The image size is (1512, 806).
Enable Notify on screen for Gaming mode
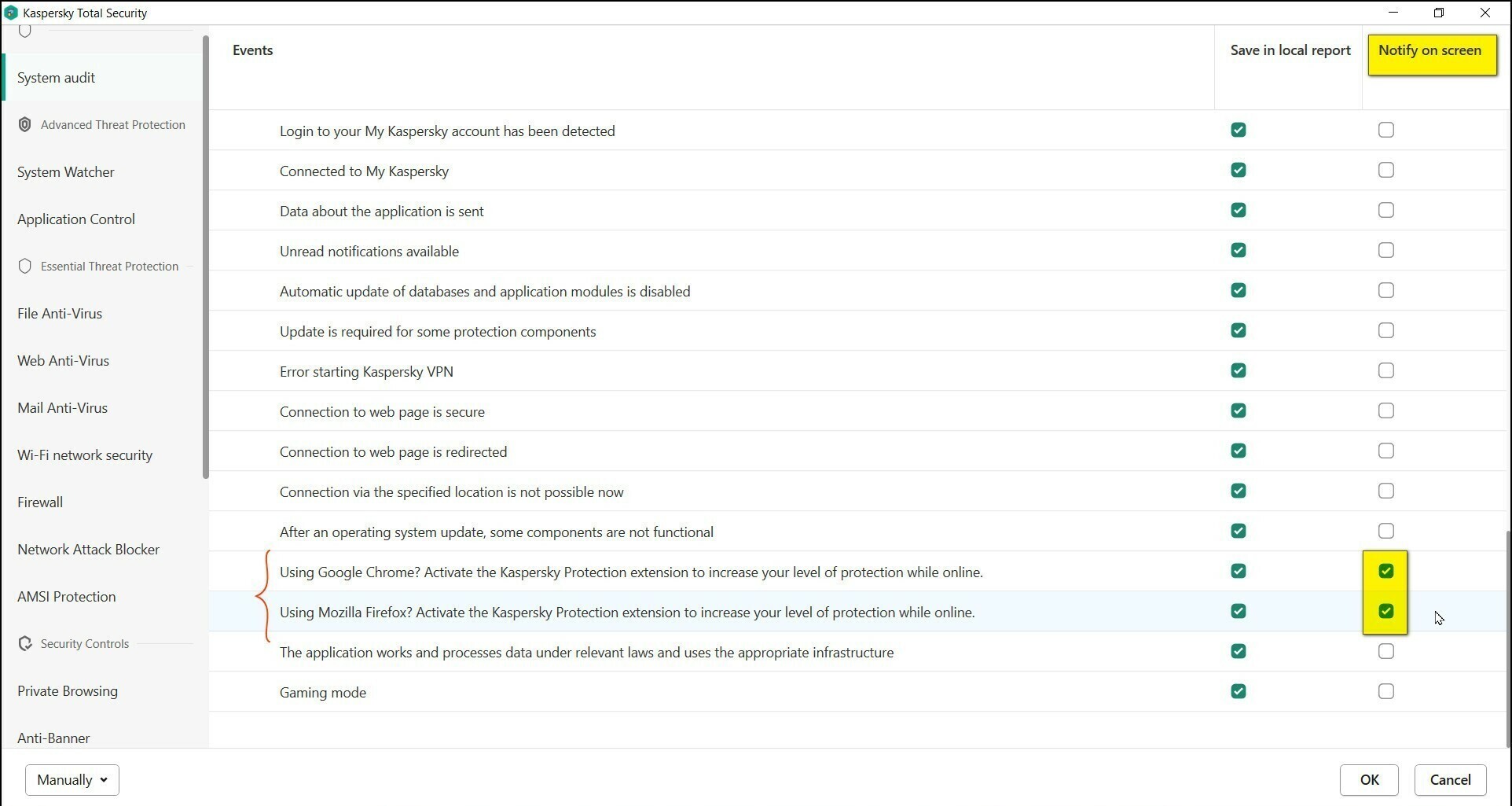pyautogui.click(x=1386, y=691)
